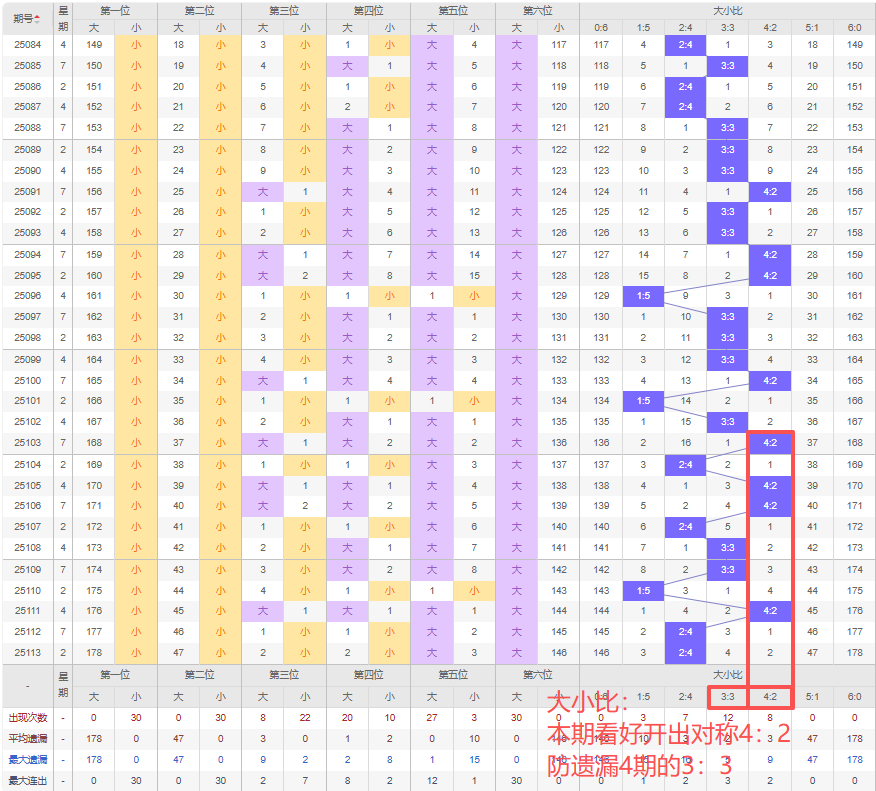This screenshot has width=876, height=791.
Task: Click 最大遗漏 value 15 under 第五位 小
Action: 474,760
